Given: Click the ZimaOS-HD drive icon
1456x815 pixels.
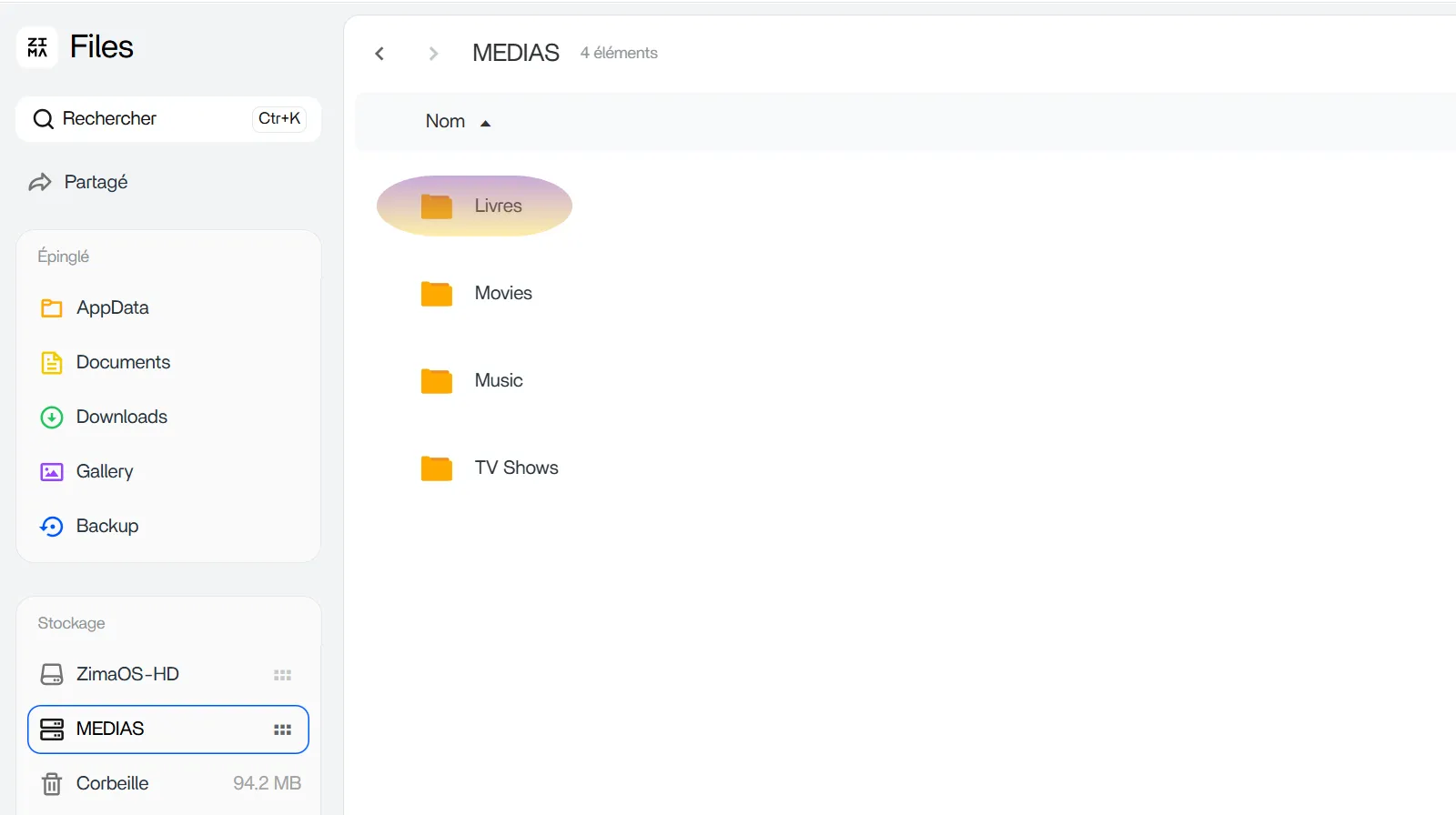Looking at the screenshot, I should click(x=52, y=674).
